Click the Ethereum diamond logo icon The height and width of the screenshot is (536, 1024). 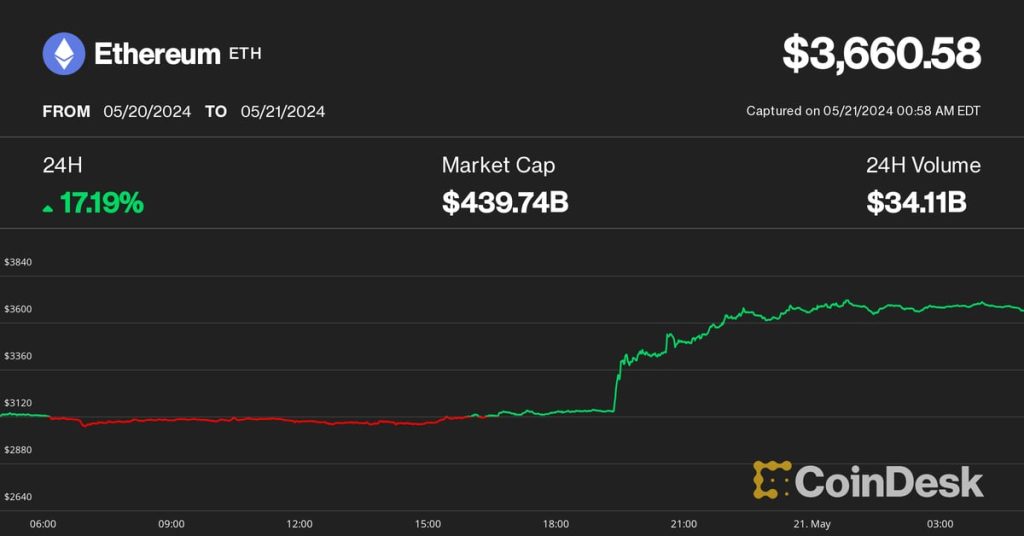[64, 54]
